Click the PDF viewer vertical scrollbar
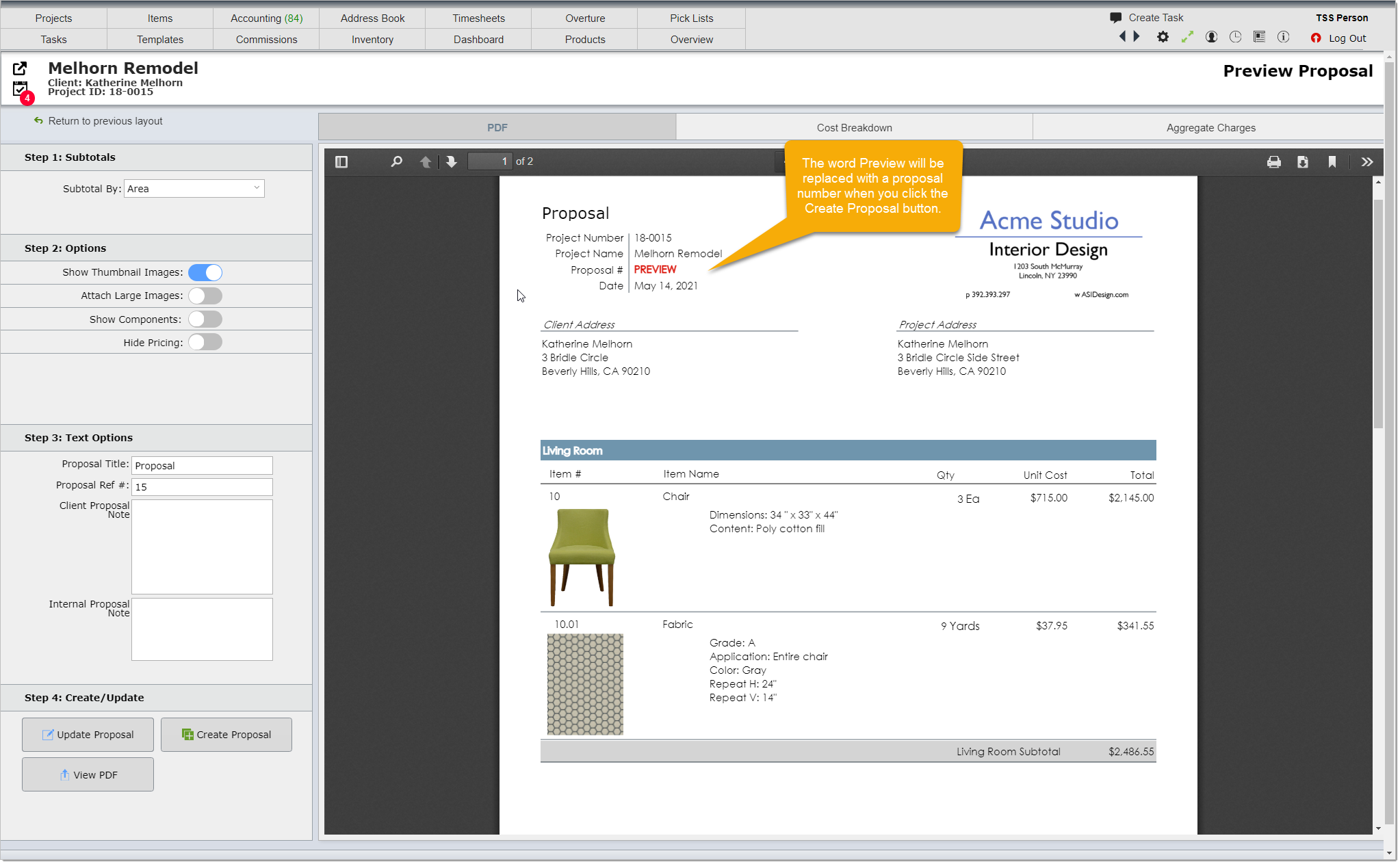This screenshot has height=864, width=1400. coord(1378,315)
